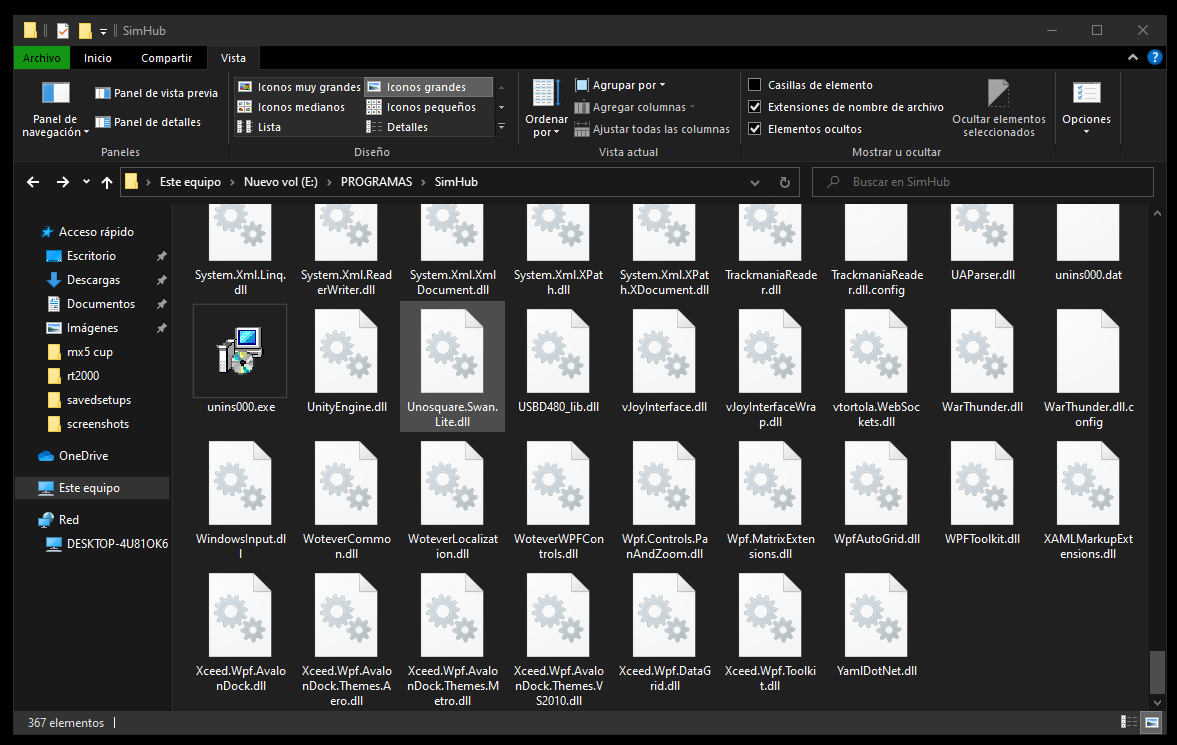1177x745 pixels.
Task: Enable the Casillas de elemento checkbox
Action: tap(755, 85)
